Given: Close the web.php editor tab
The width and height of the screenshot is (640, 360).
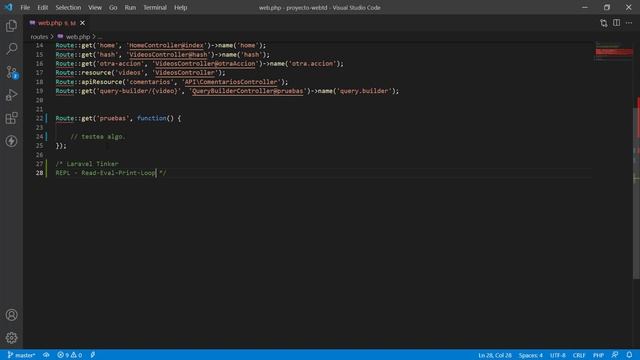Looking at the screenshot, I should click(x=82, y=23).
